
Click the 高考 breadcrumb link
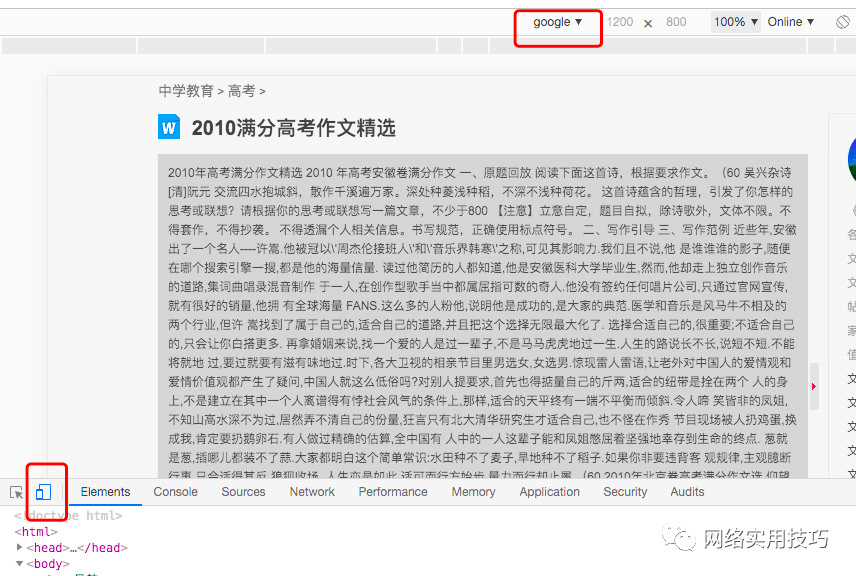241,91
